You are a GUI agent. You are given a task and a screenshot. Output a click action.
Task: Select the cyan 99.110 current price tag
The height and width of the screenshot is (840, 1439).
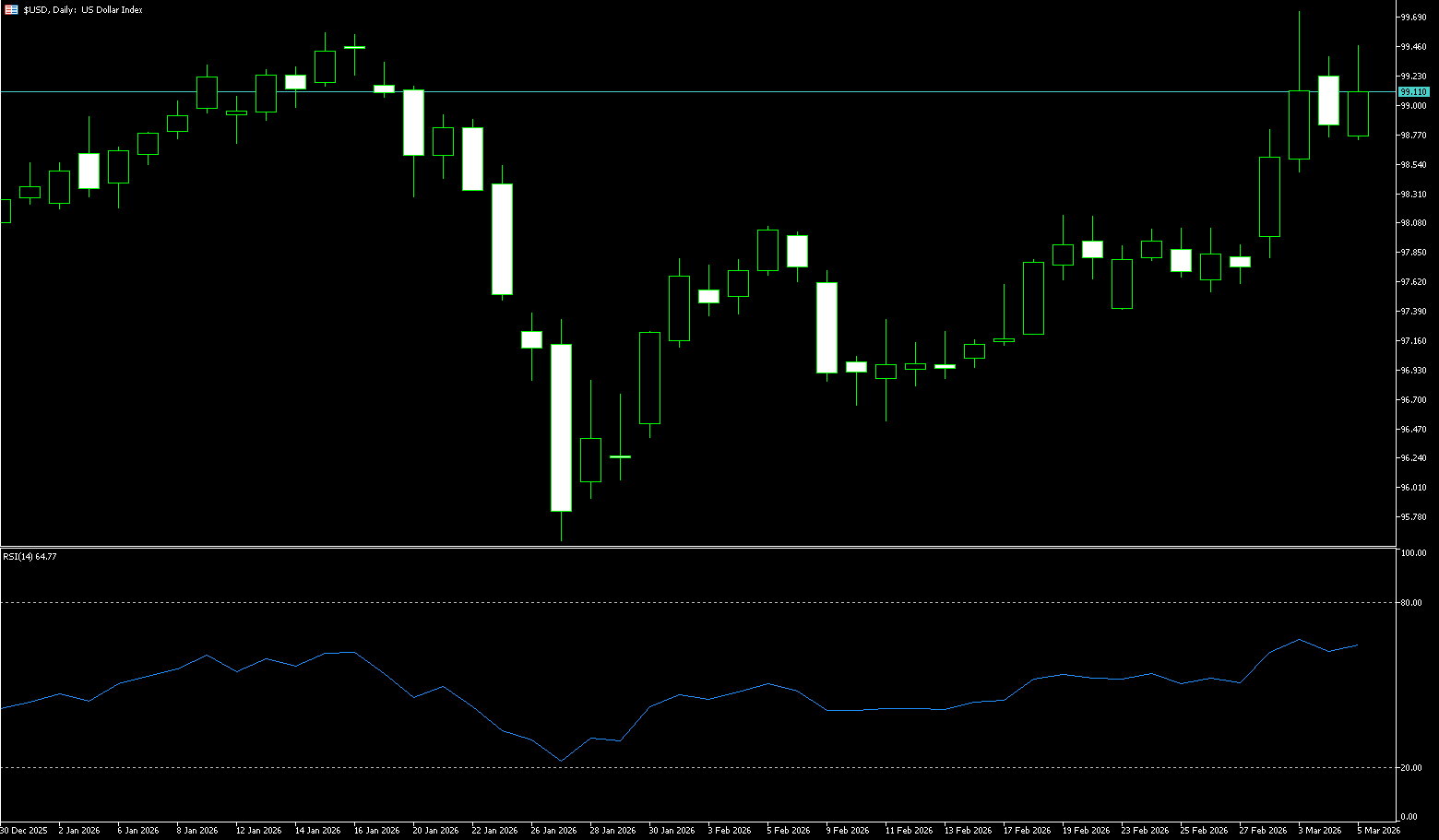click(1413, 92)
